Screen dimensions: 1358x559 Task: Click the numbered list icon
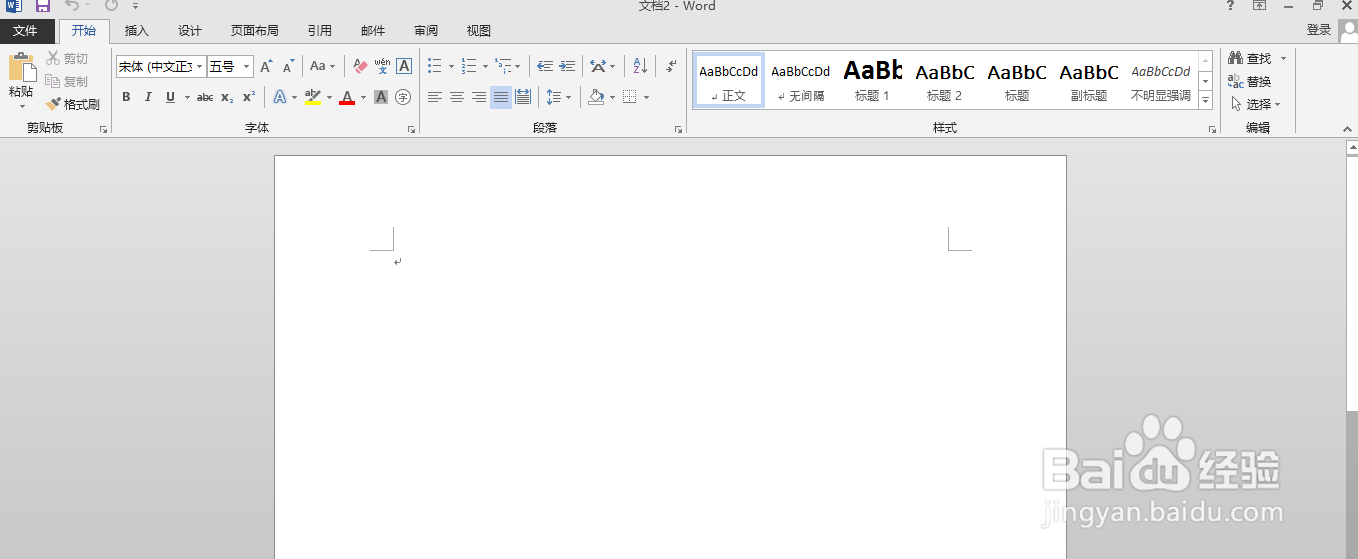[469, 67]
